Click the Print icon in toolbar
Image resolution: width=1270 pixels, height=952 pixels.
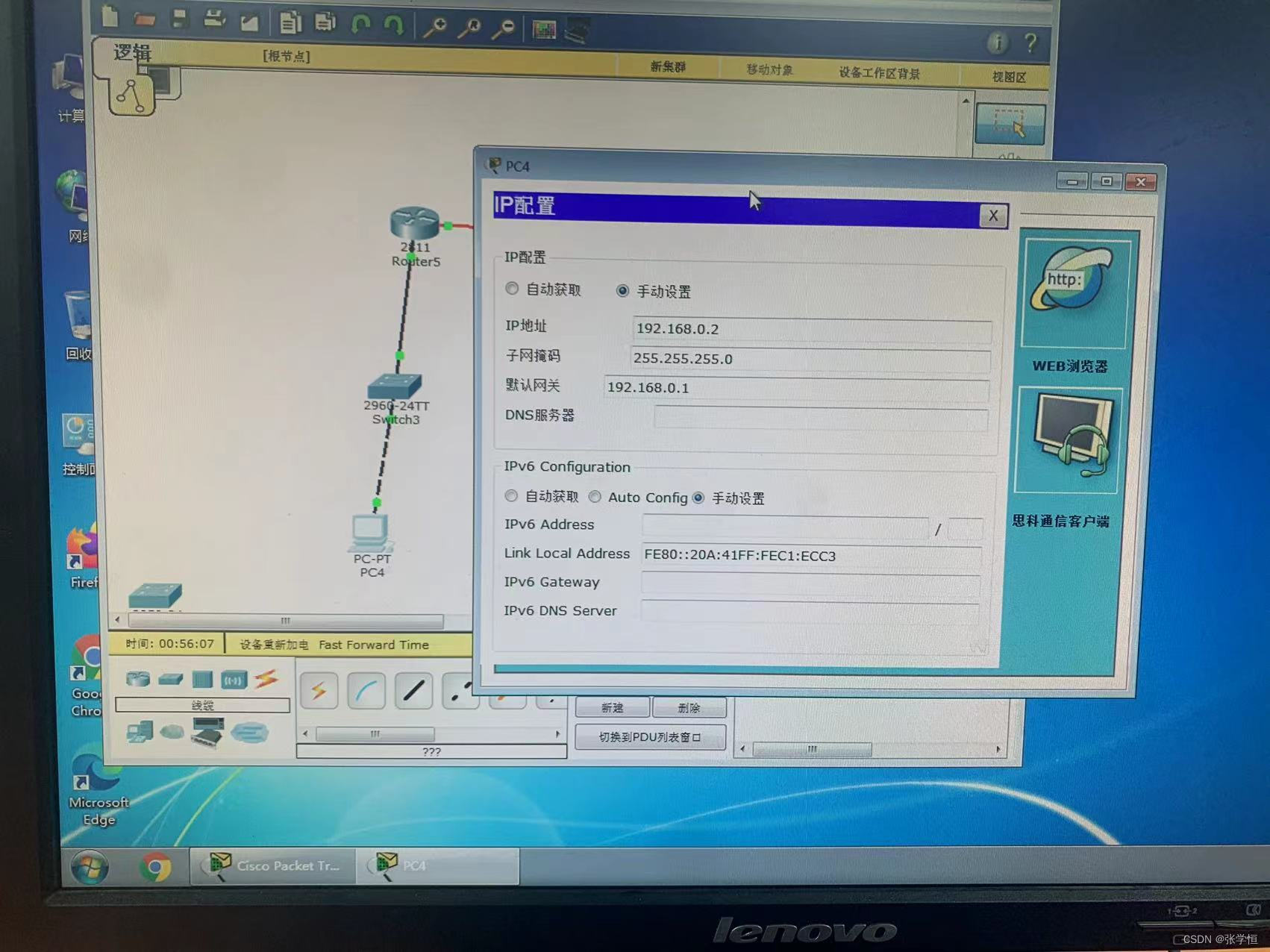214,19
